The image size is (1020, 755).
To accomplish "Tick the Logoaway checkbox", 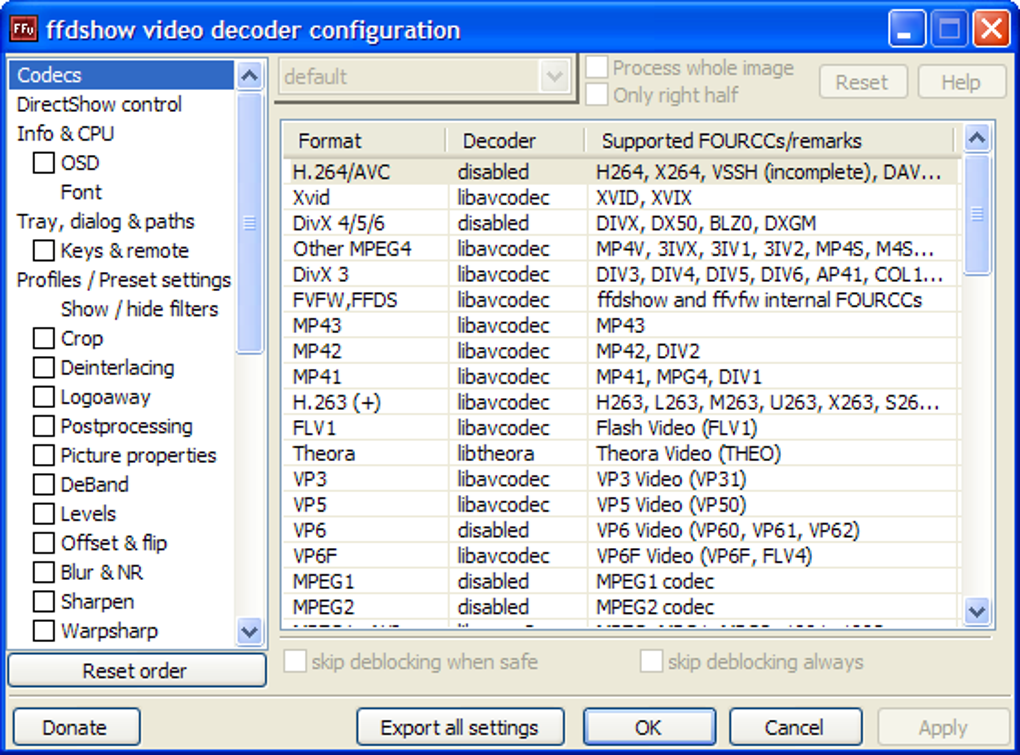I will click(x=44, y=397).
